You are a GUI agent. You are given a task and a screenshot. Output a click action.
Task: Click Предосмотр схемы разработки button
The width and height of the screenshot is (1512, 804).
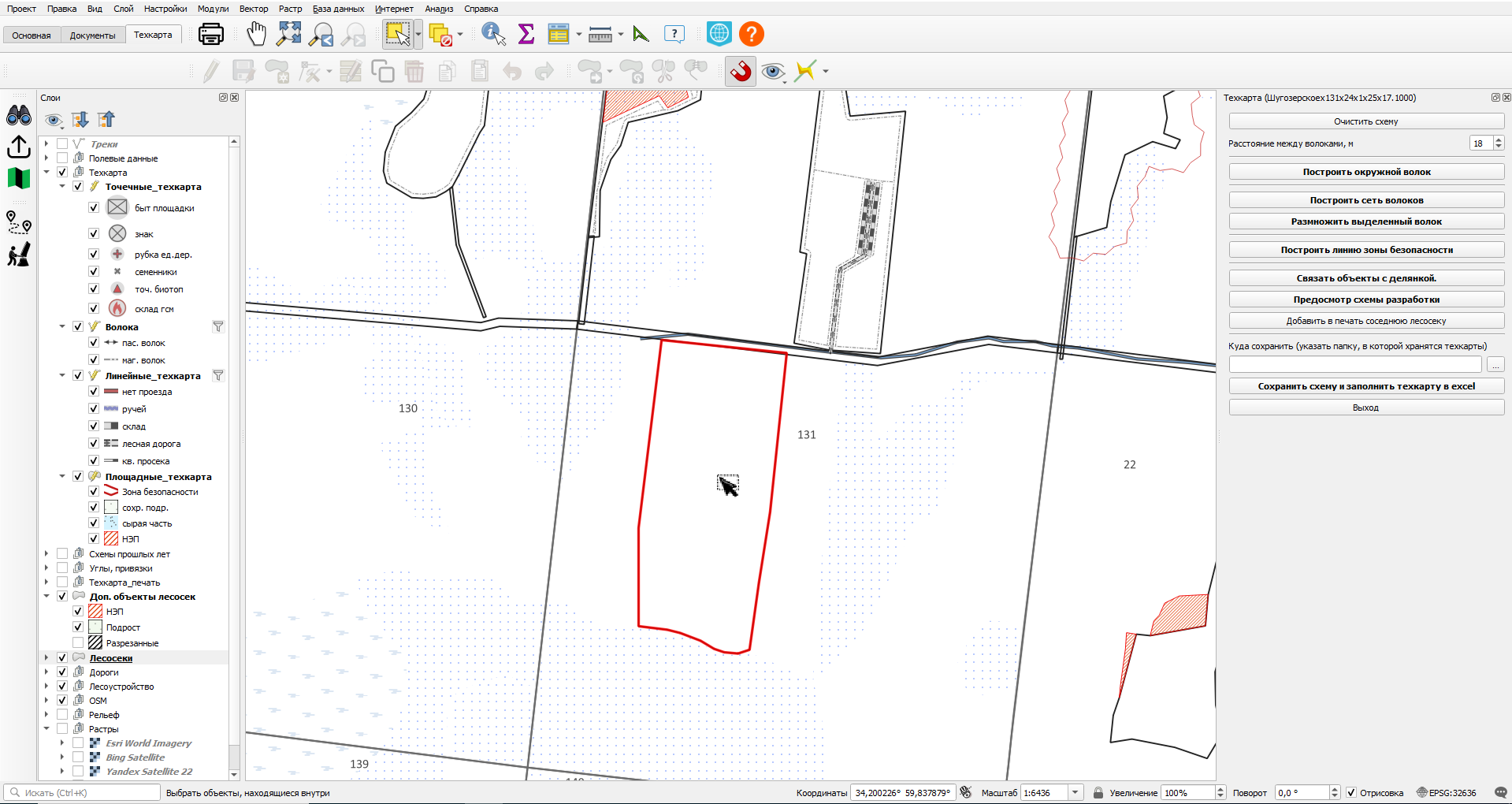pyautogui.click(x=1366, y=300)
